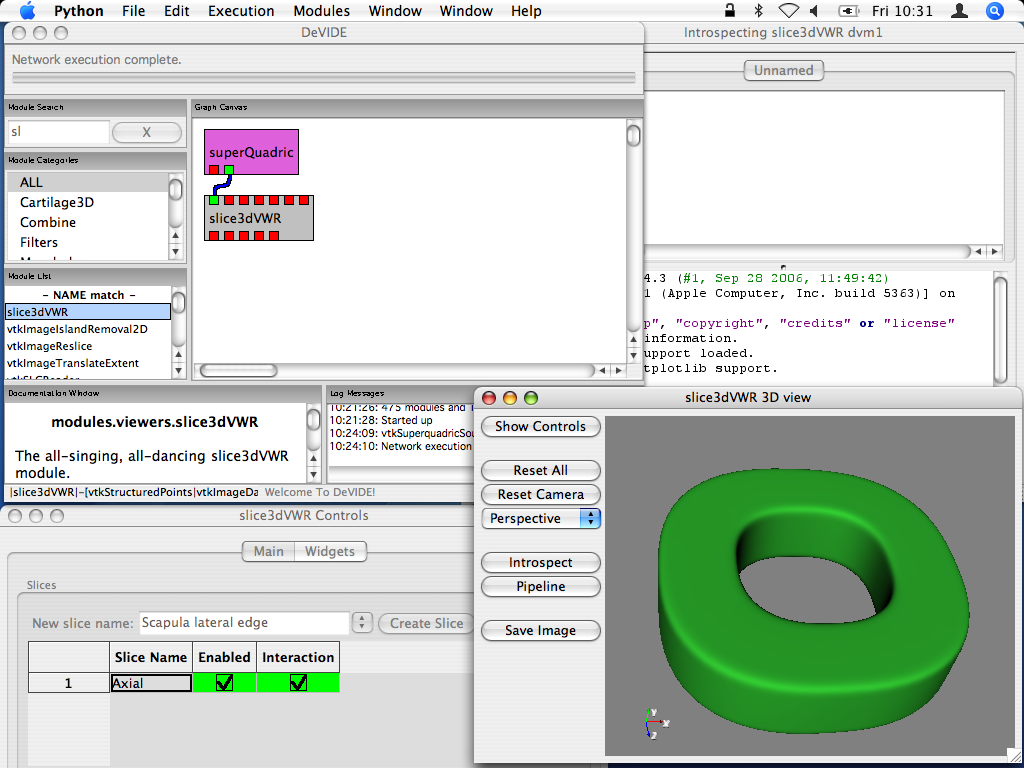Screen dimensions: 1024x768
Task: Click the Show Controls button
Action: [541, 426]
